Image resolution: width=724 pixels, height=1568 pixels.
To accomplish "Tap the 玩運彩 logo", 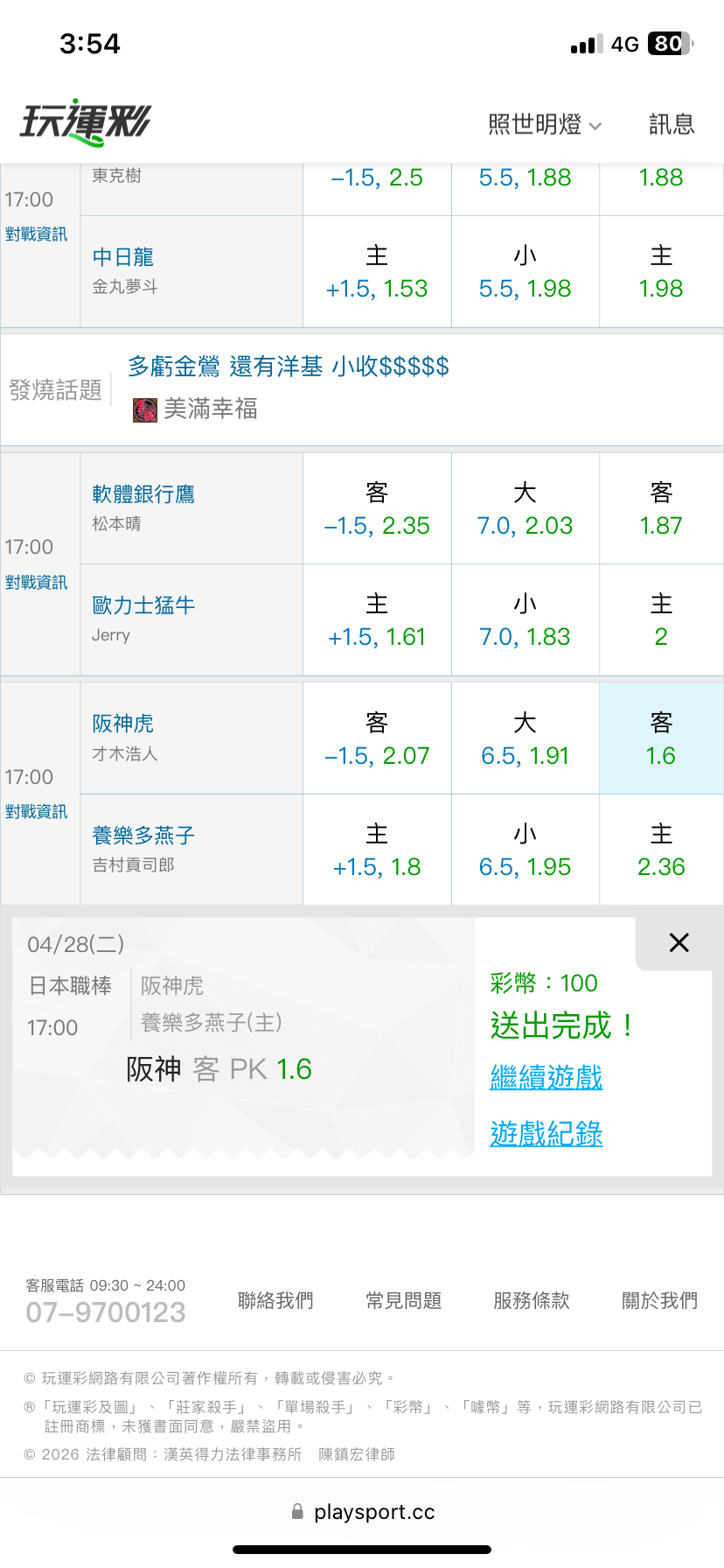I will (86, 122).
